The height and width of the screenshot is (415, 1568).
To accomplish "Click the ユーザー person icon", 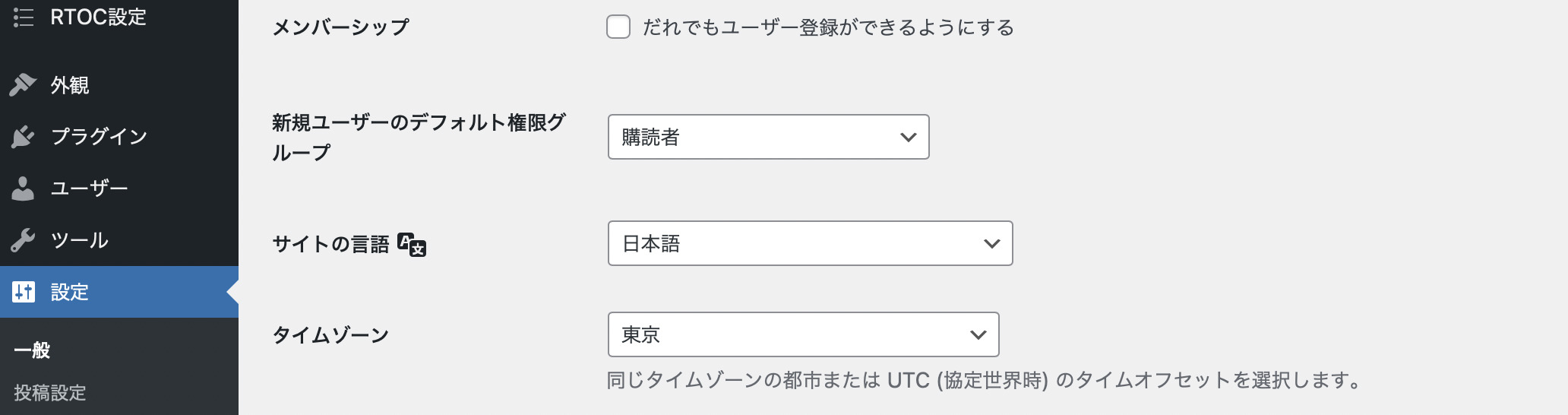I will coord(23,188).
